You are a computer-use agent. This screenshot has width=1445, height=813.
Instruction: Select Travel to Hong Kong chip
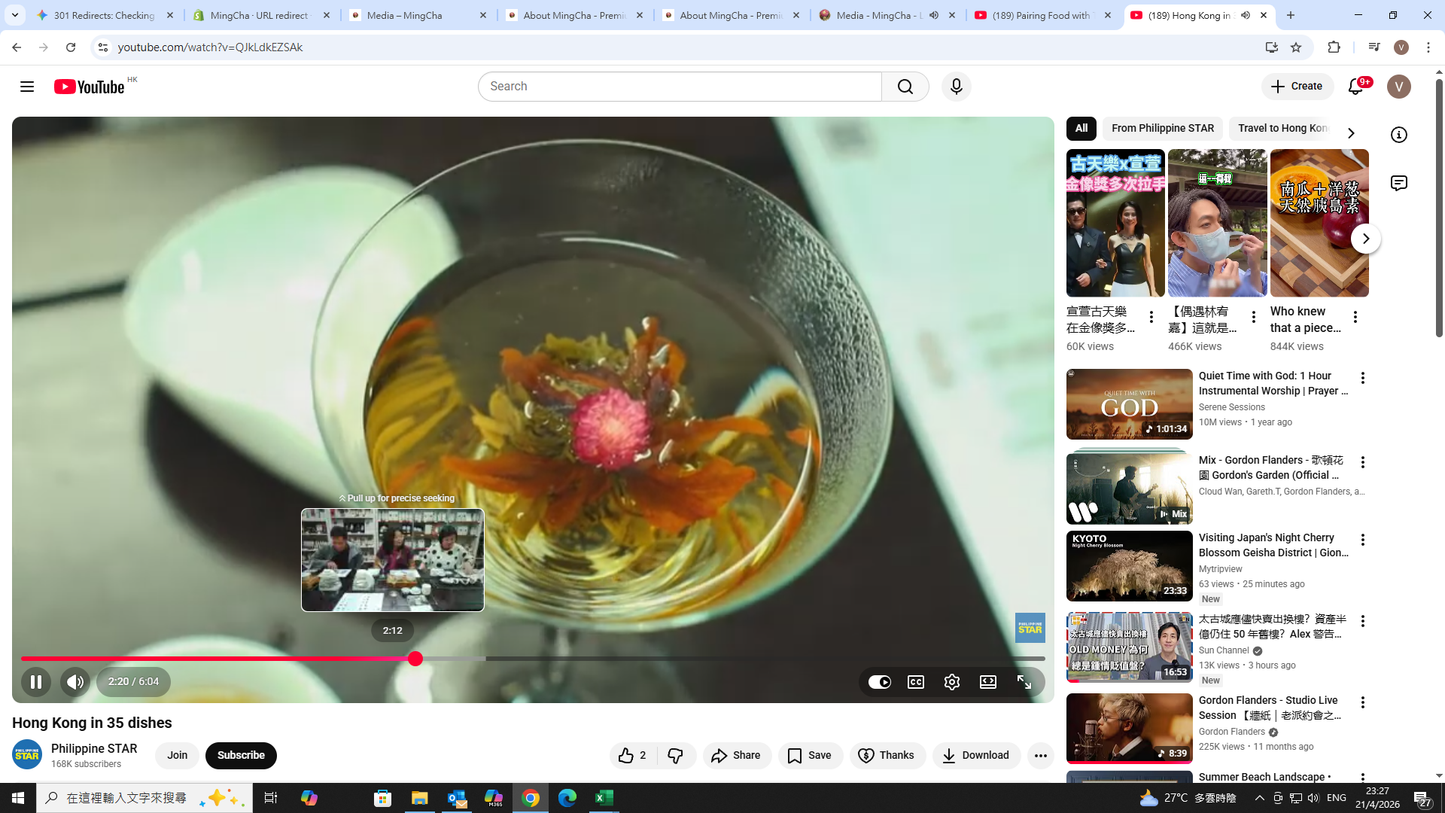pos(1283,128)
